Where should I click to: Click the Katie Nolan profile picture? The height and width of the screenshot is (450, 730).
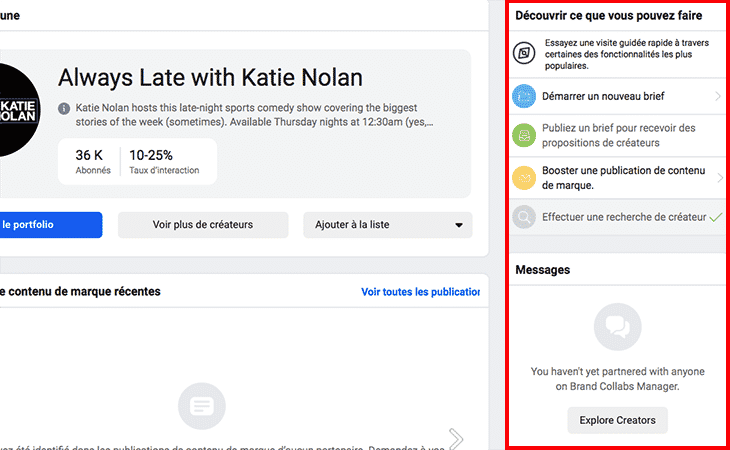[20, 110]
